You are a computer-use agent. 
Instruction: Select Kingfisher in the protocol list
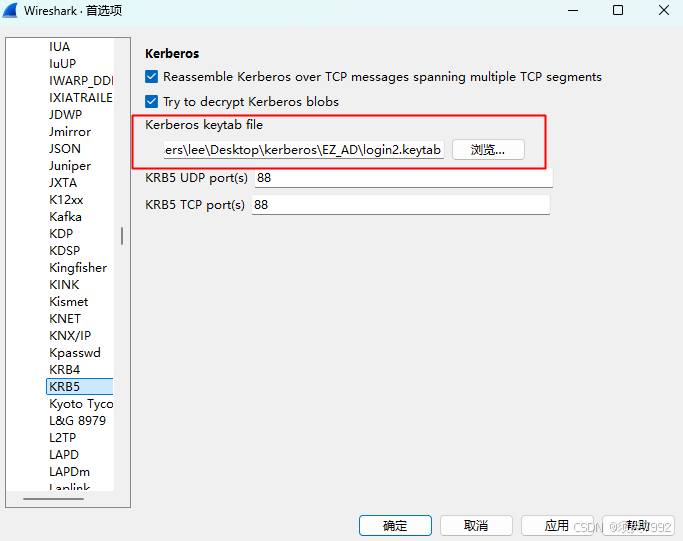(x=78, y=267)
